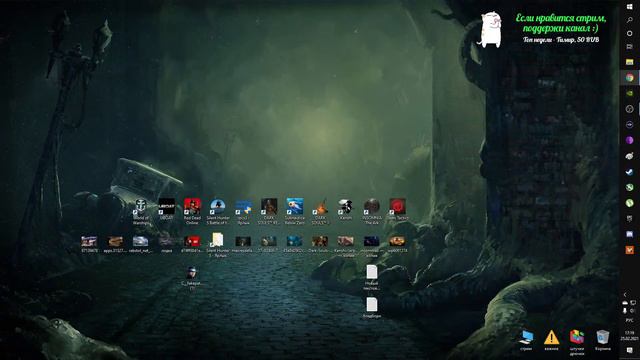
Task: Open the orange checkmark app in the taskbar
Action: click(630, 250)
